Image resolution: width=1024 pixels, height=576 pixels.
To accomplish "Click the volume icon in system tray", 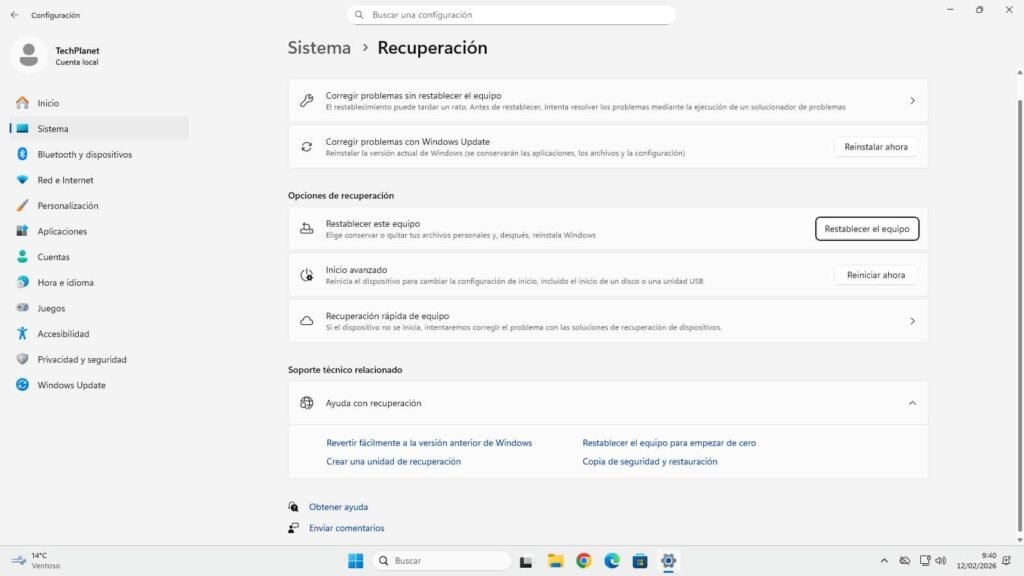I will [941, 561].
